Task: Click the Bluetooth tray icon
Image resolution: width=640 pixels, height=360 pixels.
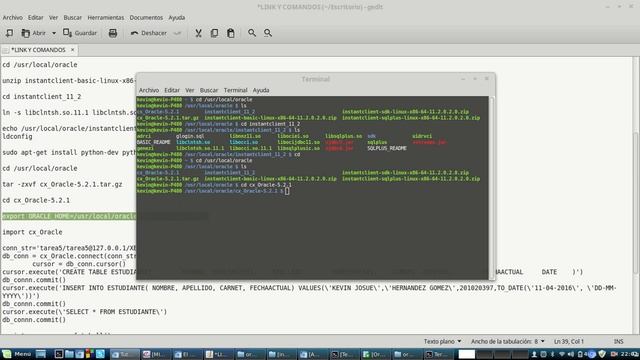Action: pyautogui.click(x=553, y=354)
